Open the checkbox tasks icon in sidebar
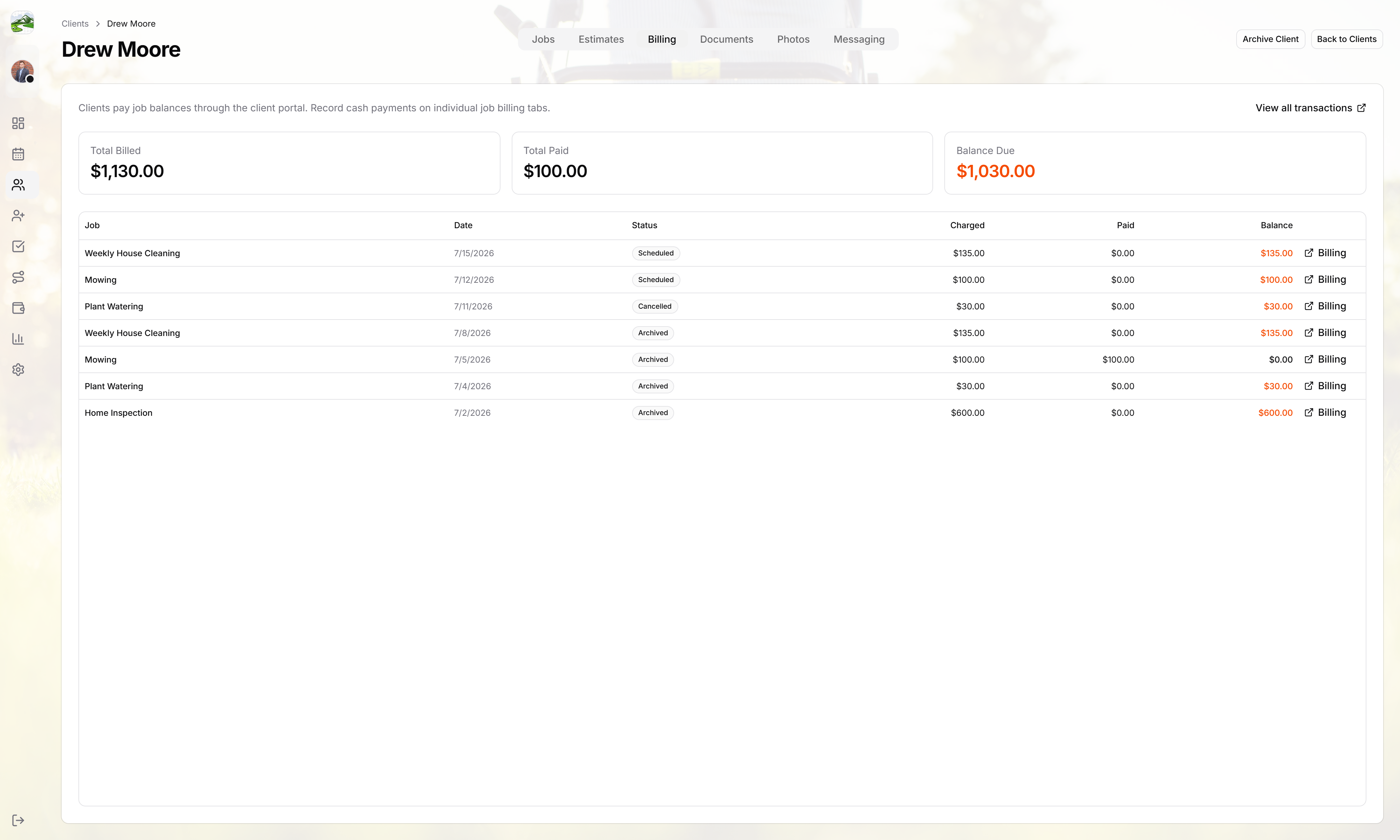 tap(18, 246)
